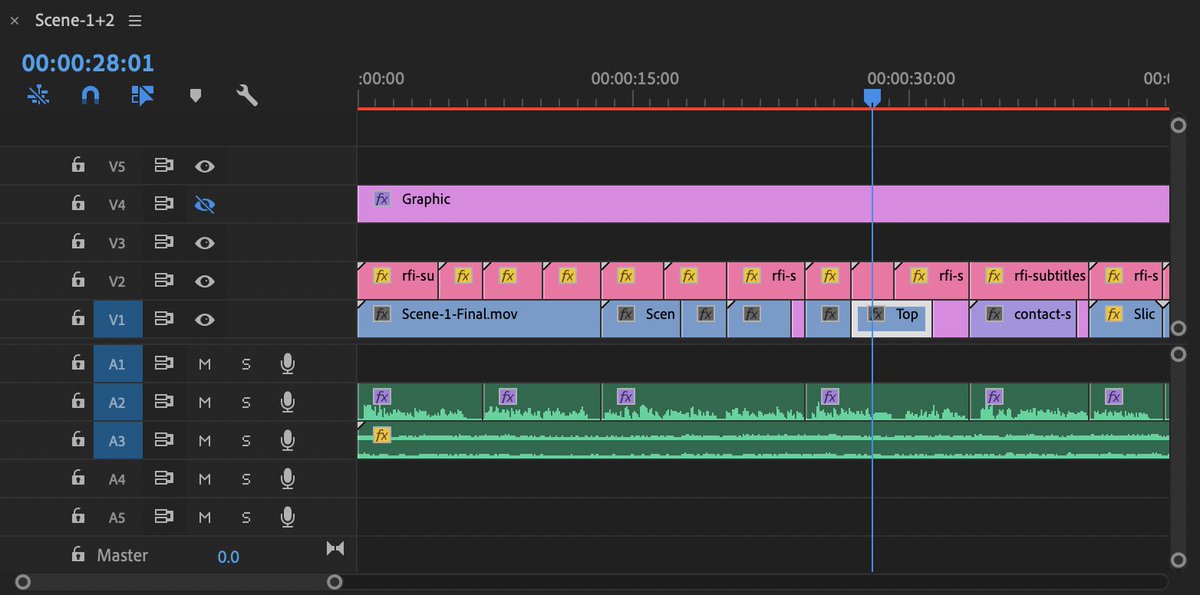Enable snapping with the magnet icon

[x=90, y=95]
